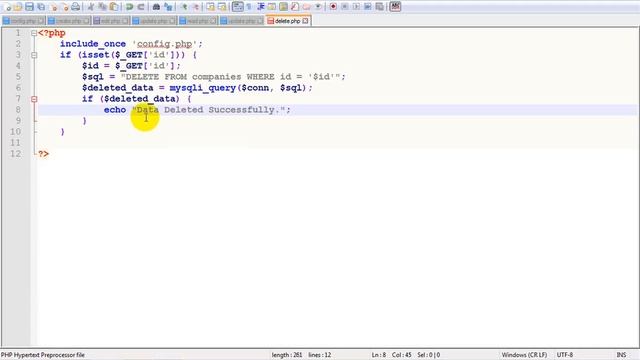Viewport: 640px width, 360px height.
Task: Switch to the edit.php tab
Action: click(111, 21)
